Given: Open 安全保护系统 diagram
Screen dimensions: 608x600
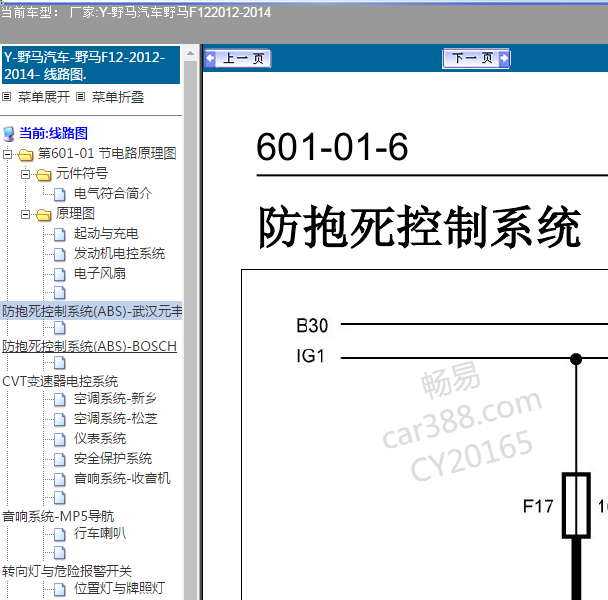Looking at the screenshot, I should click(113, 459).
